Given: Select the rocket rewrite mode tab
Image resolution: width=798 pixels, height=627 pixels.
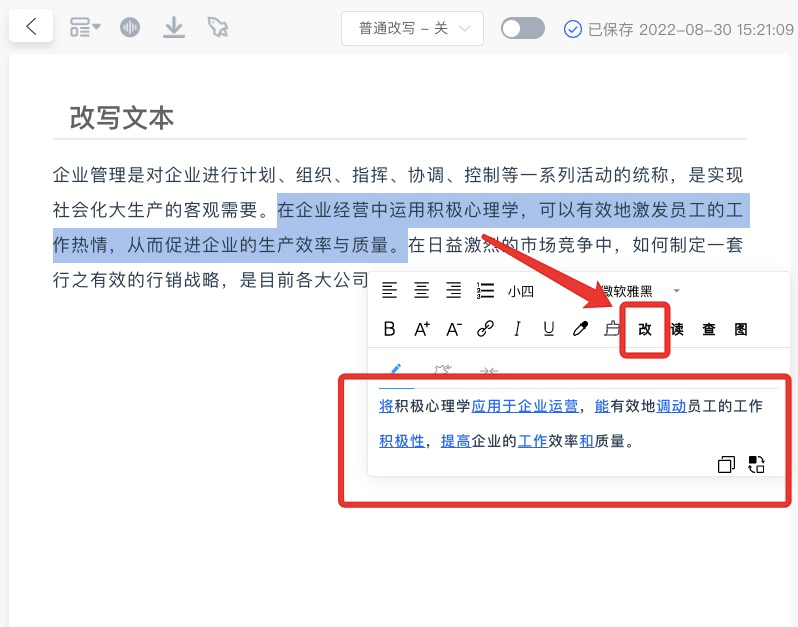Looking at the screenshot, I should (x=442, y=370).
